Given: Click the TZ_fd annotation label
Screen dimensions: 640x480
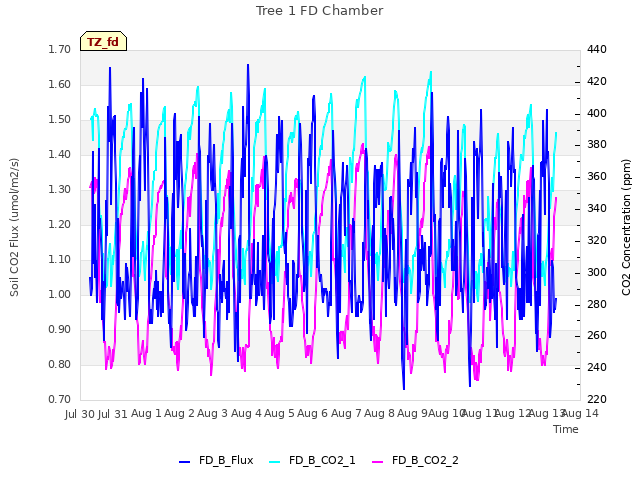Looking at the screenshot, I should pyautogui.click(x=103, y=42).
